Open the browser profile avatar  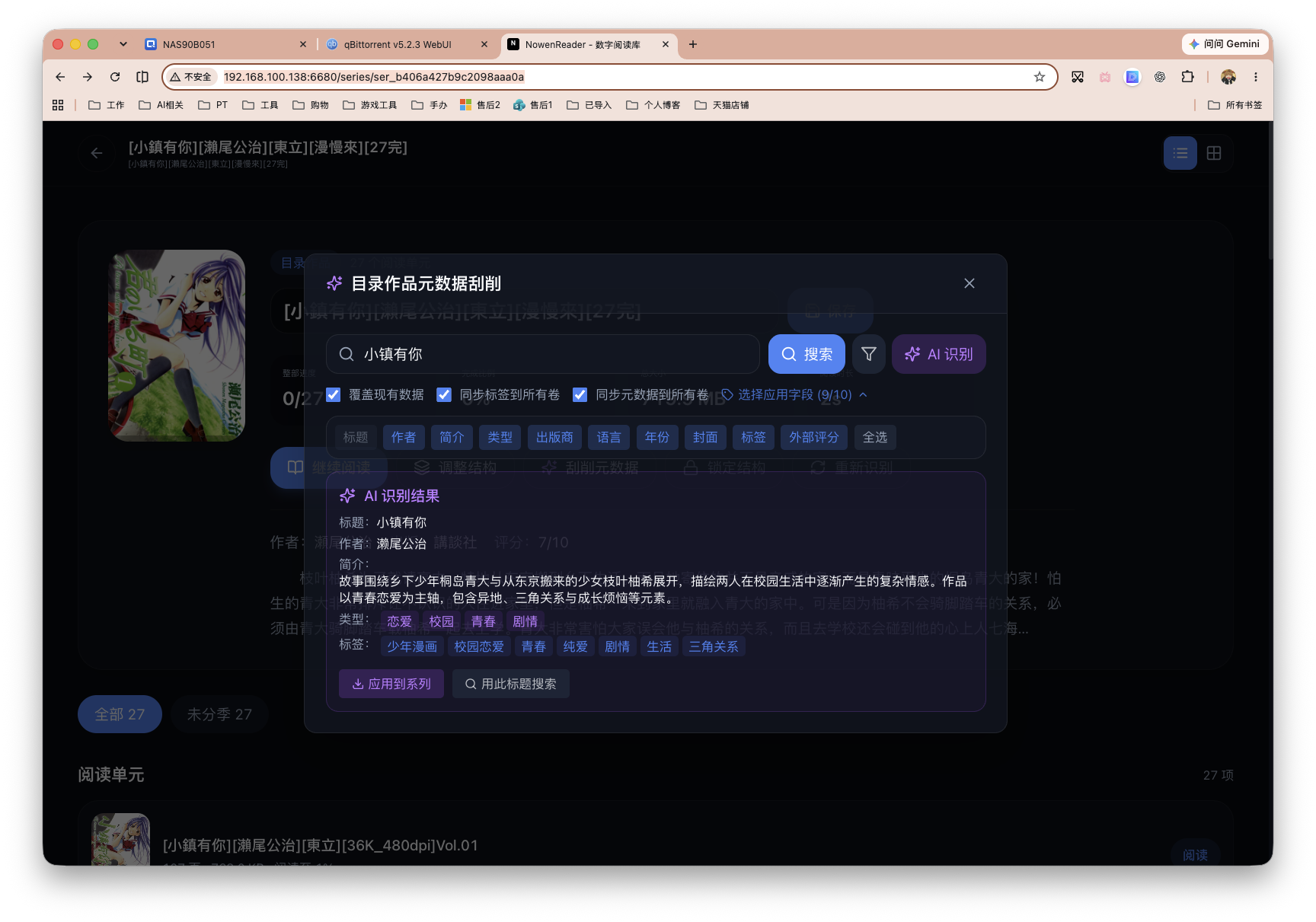coord(1228,77)
